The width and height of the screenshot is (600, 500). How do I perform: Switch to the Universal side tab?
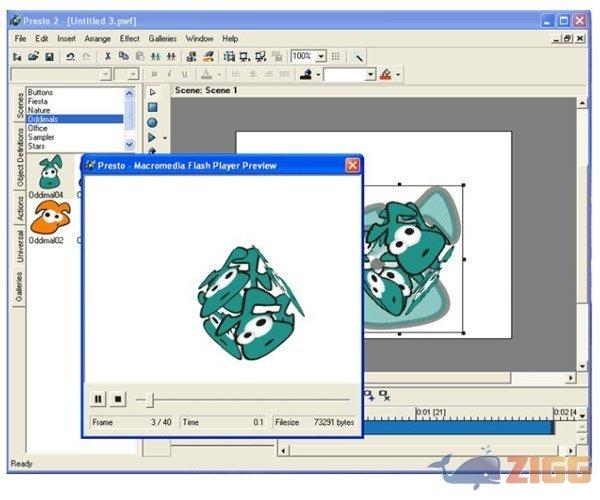(20, 246)
